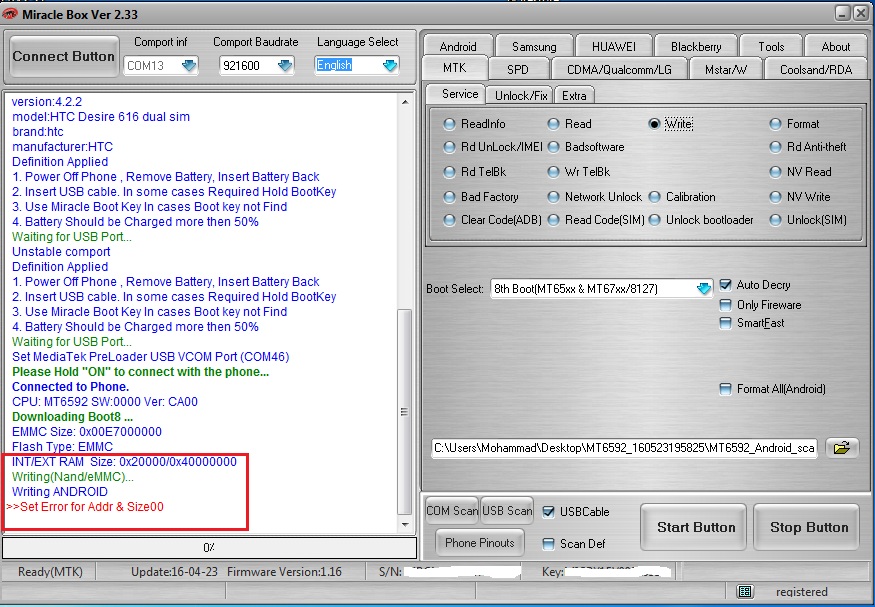Switch to the Unlock/Fix sub-tab

[521, 95]
